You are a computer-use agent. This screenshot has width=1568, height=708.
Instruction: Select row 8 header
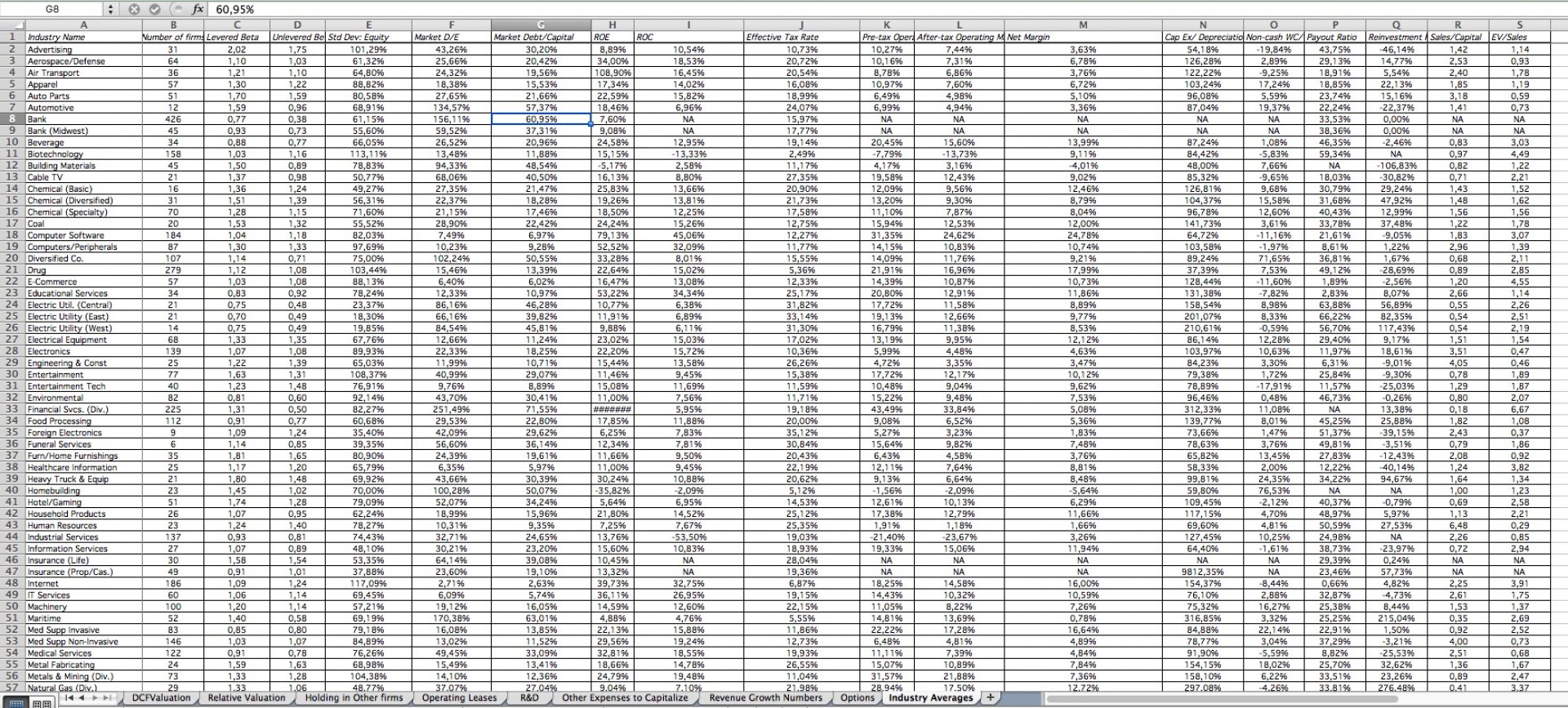click(x=11, y=119)
